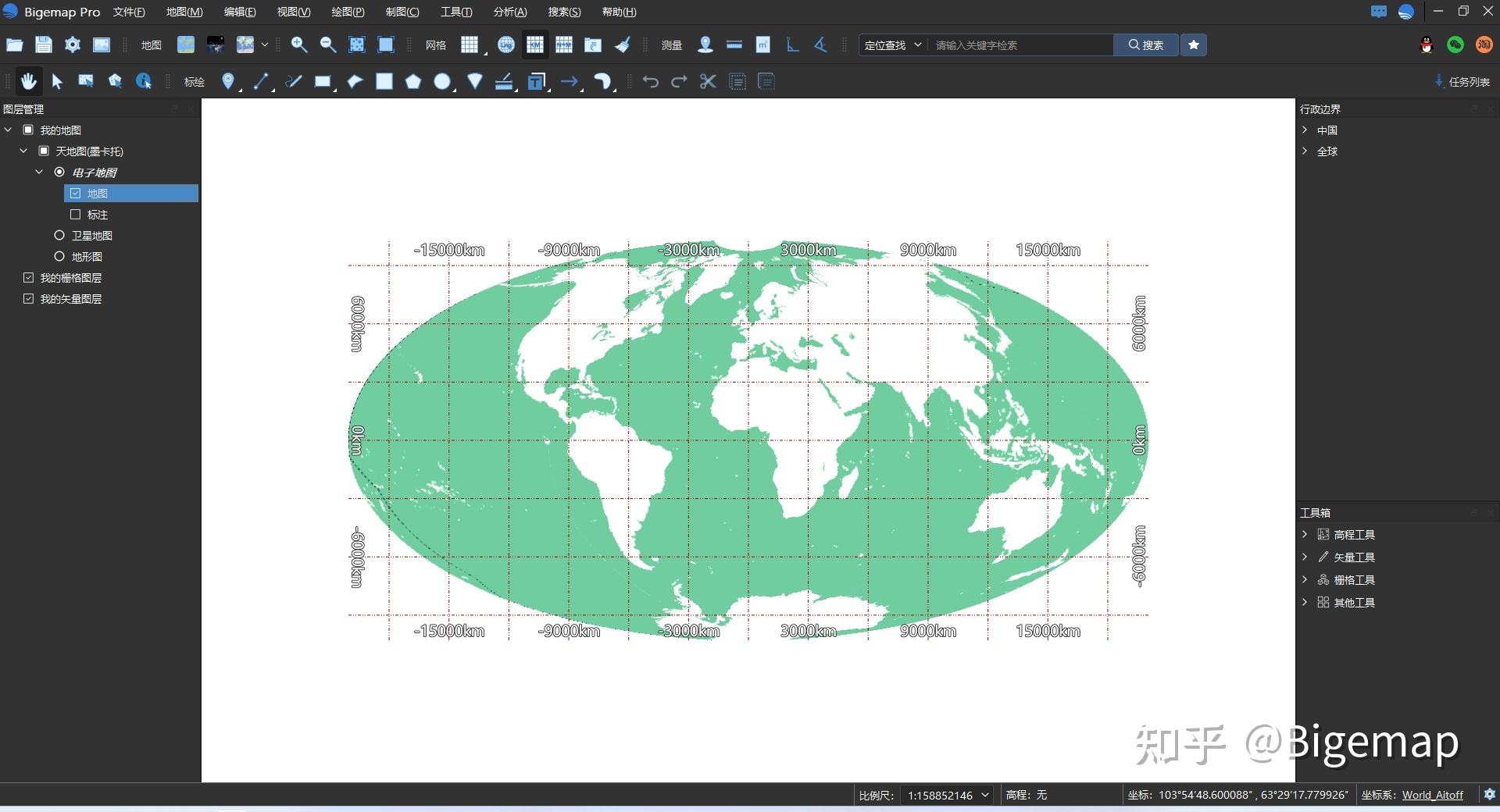This screenshot has width=1500, height=812.
Task: Toggle 我的矢量图层 checkbox
Action: pyautogui.click(x=29, y=298)
